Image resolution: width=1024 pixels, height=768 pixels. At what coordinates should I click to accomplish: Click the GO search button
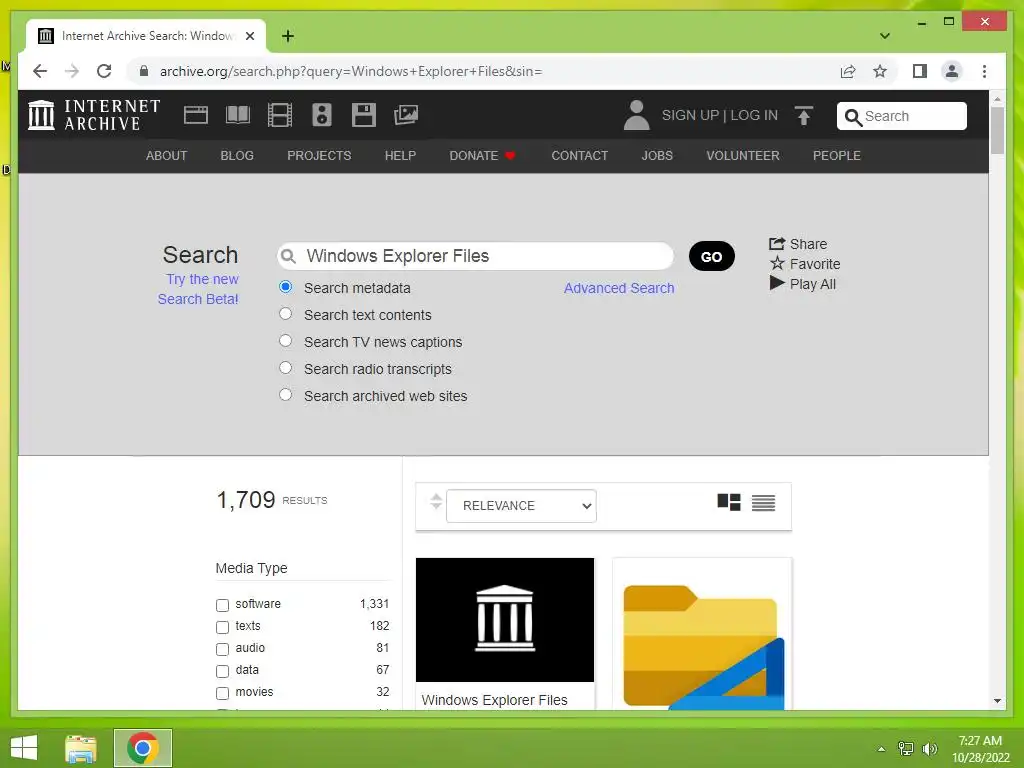712,256
